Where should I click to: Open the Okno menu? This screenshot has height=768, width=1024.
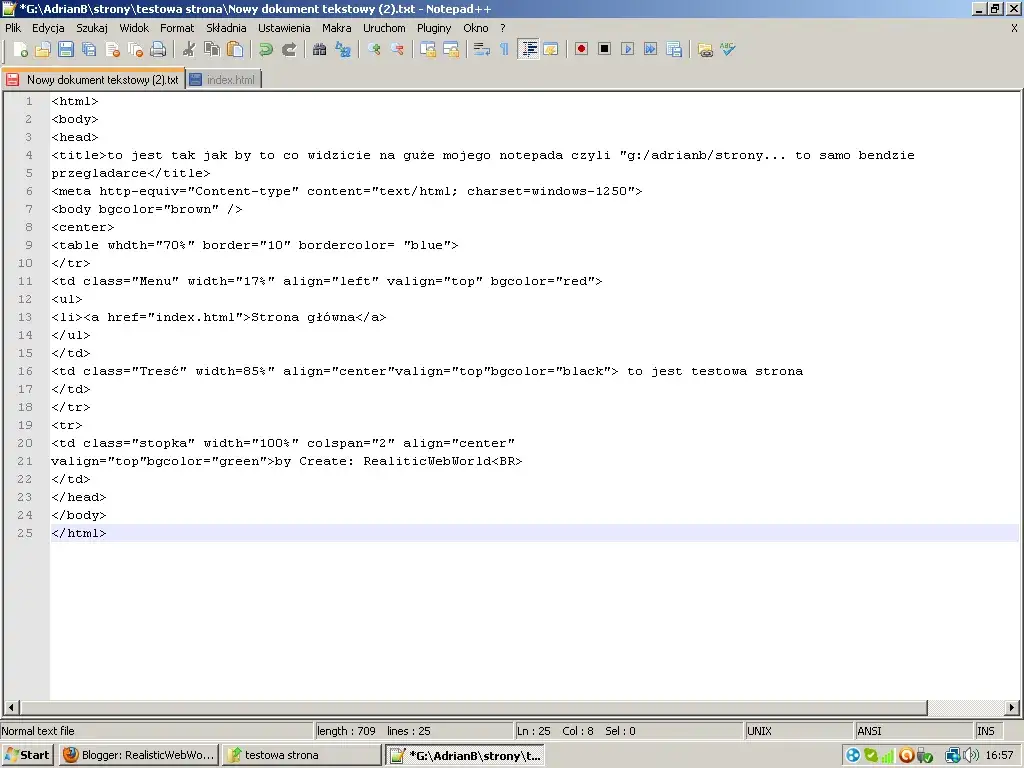tap(475, 28)
